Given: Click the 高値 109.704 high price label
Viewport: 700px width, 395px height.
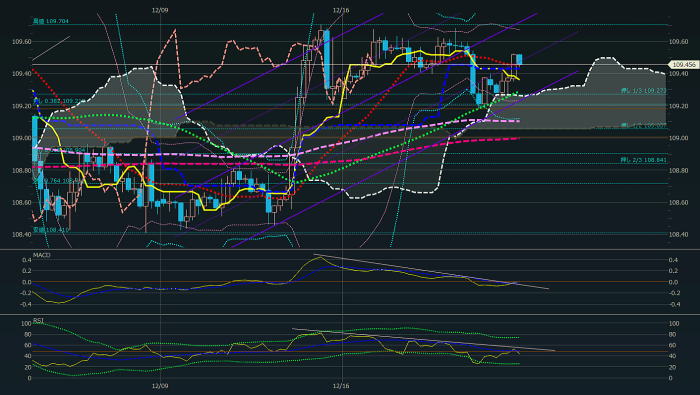Looking at the screenshot, I should [50, 21].
